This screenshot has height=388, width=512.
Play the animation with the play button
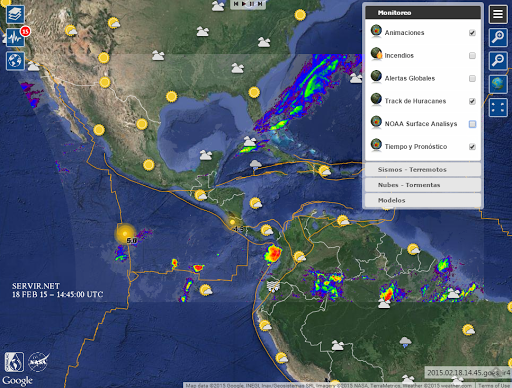[244, 4]
